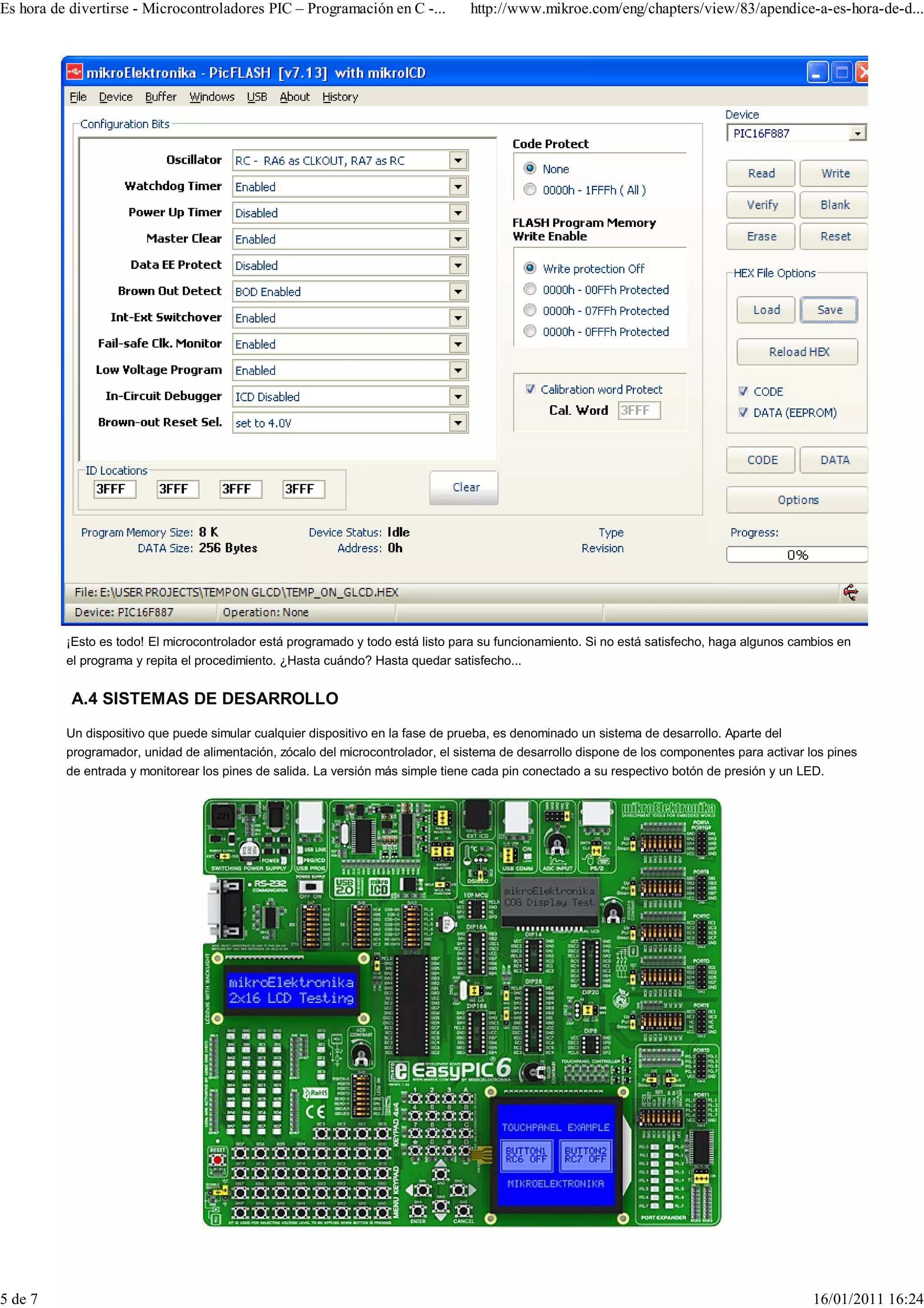The height and width of the screenshot is (1308, 924).
Task: Click the second ID Locations field
Action: (178, 489)
